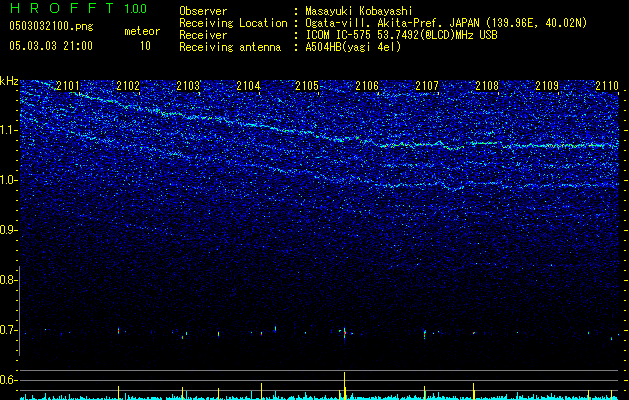The width and height of the screenshot is (629, 400).
Task: Click the A504HB yagi antenna text
Action: (x=354, y=47)
